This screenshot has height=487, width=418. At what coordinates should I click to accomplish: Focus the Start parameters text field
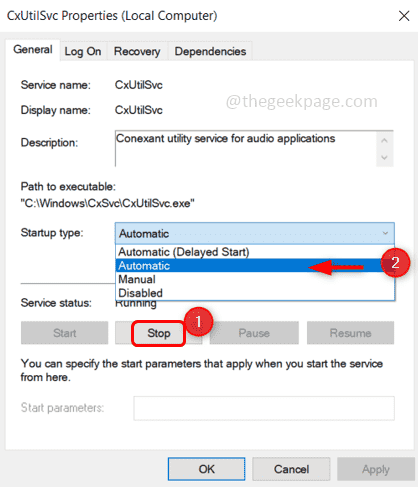264,408
